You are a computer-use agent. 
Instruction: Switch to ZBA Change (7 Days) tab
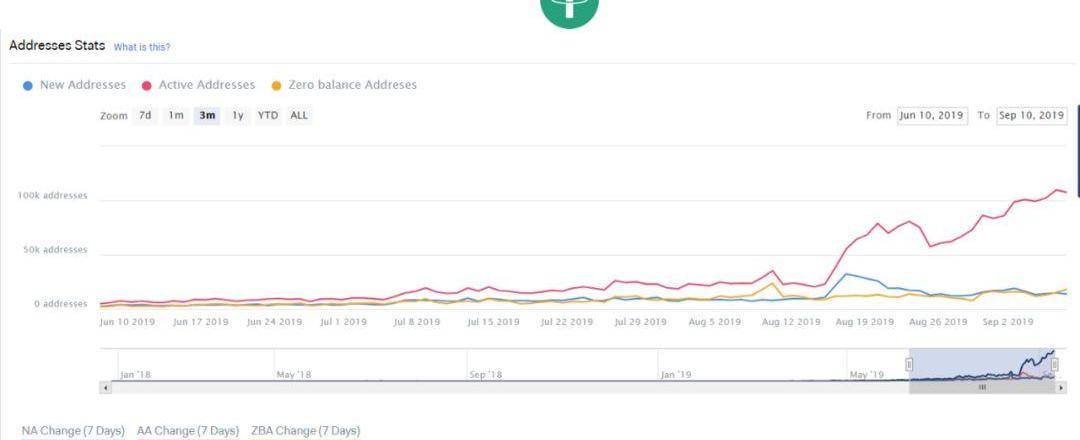click(x=305, y=431)
